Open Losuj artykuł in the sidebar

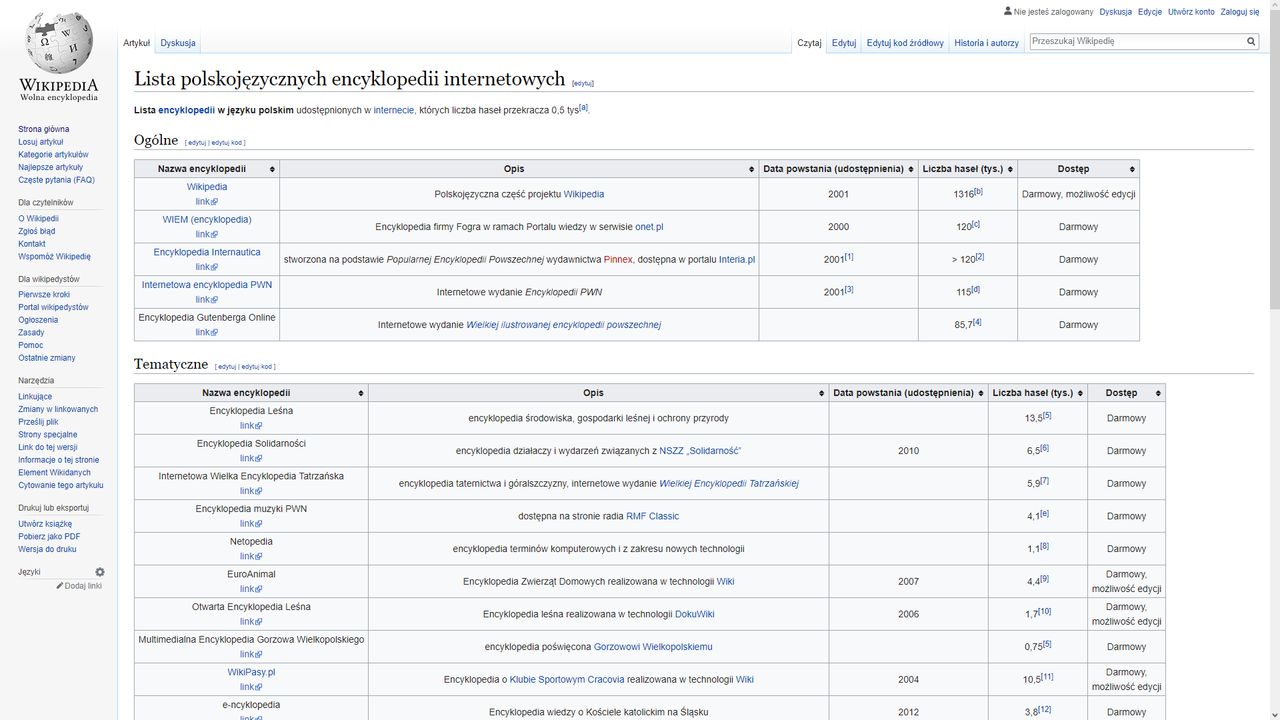pos(41,142)
